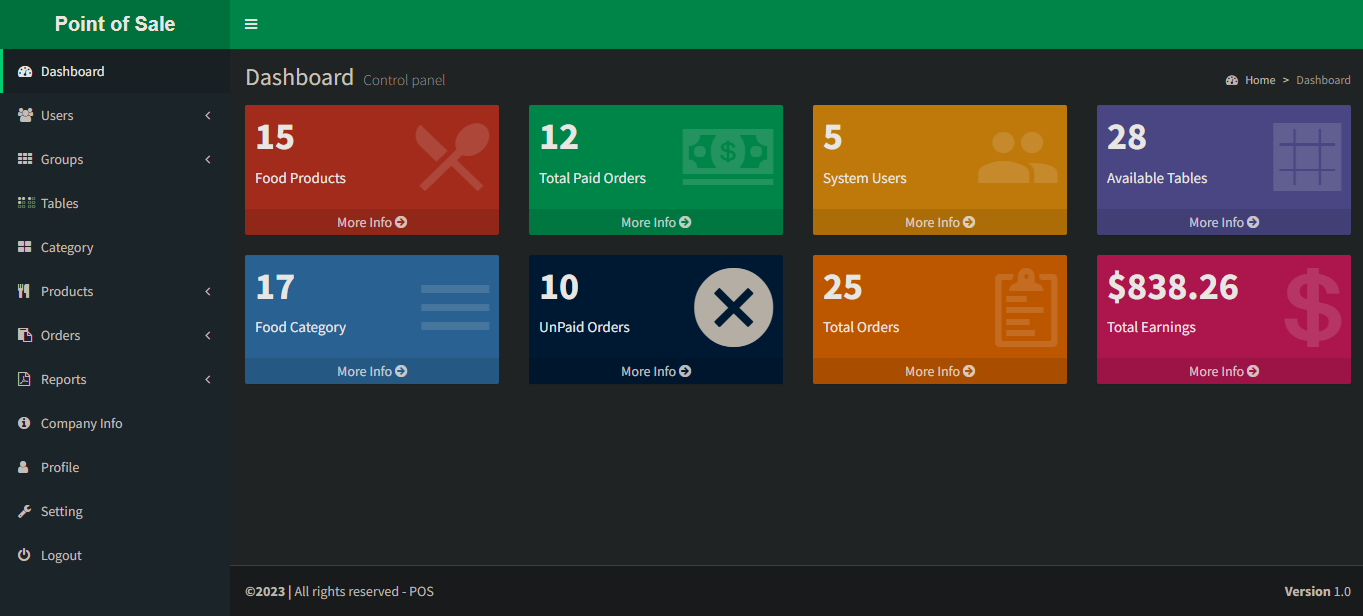The image size is (1363, 616).
Task: Open More Info on UnPaid Orders card
Action: coord(655,370)
